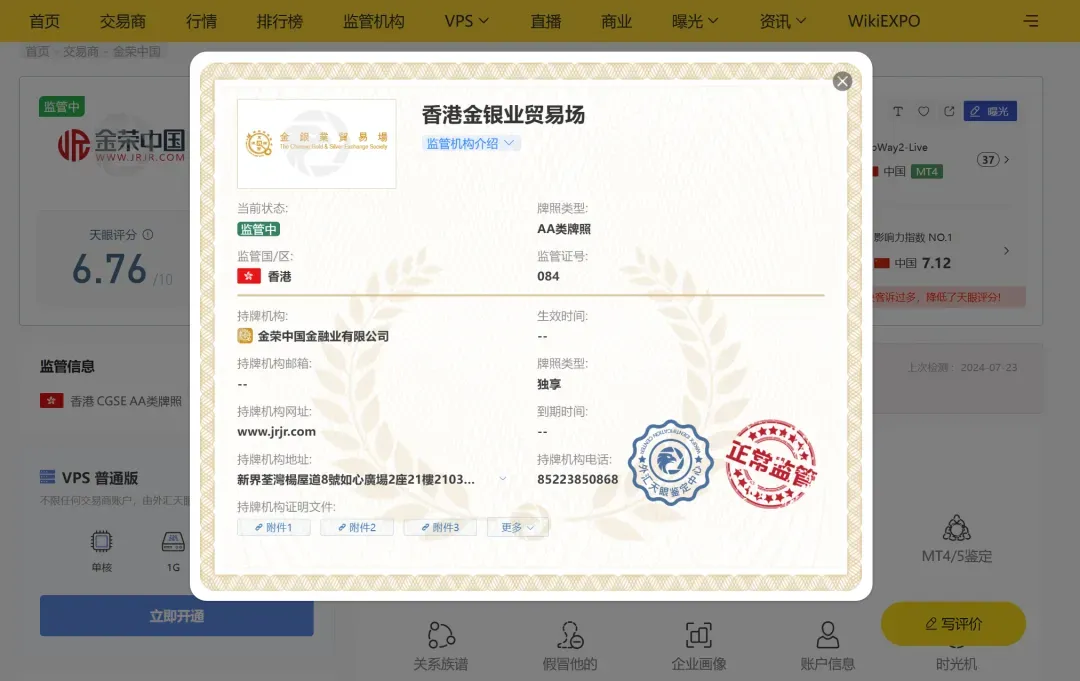The height and width of the screenshot is (681, 1080).
Task: Click the green 监管中 tag on broker card
Action: pos(62,107)
